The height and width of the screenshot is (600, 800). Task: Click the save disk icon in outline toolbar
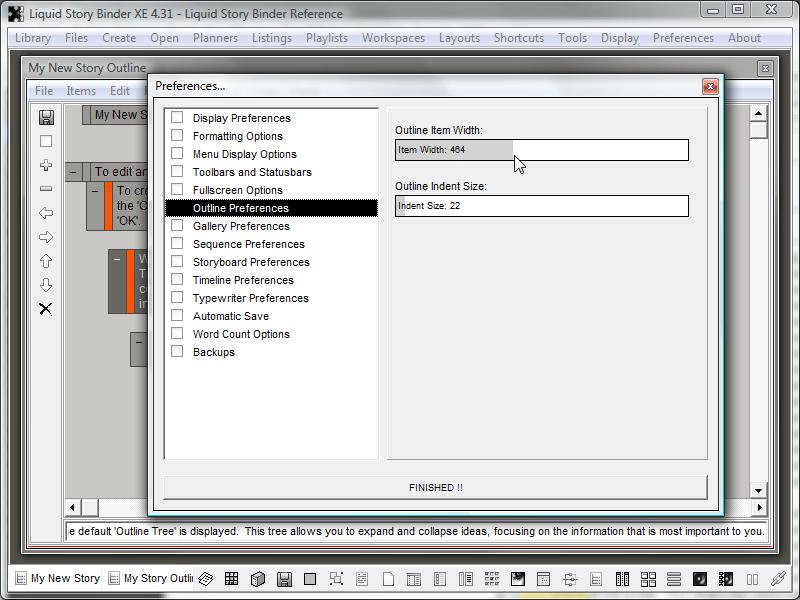point(46,117)
